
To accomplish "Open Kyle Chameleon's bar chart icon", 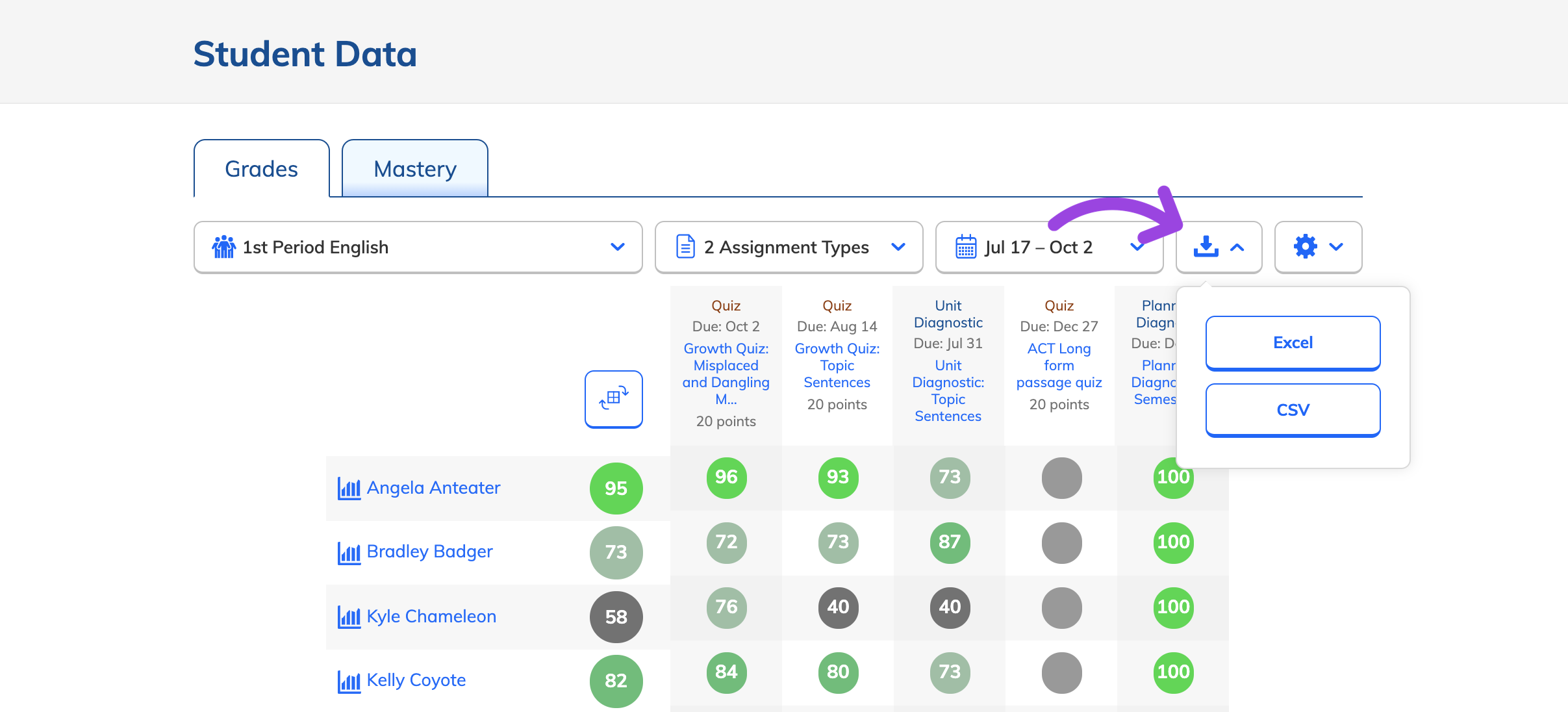I will point(349,617).
